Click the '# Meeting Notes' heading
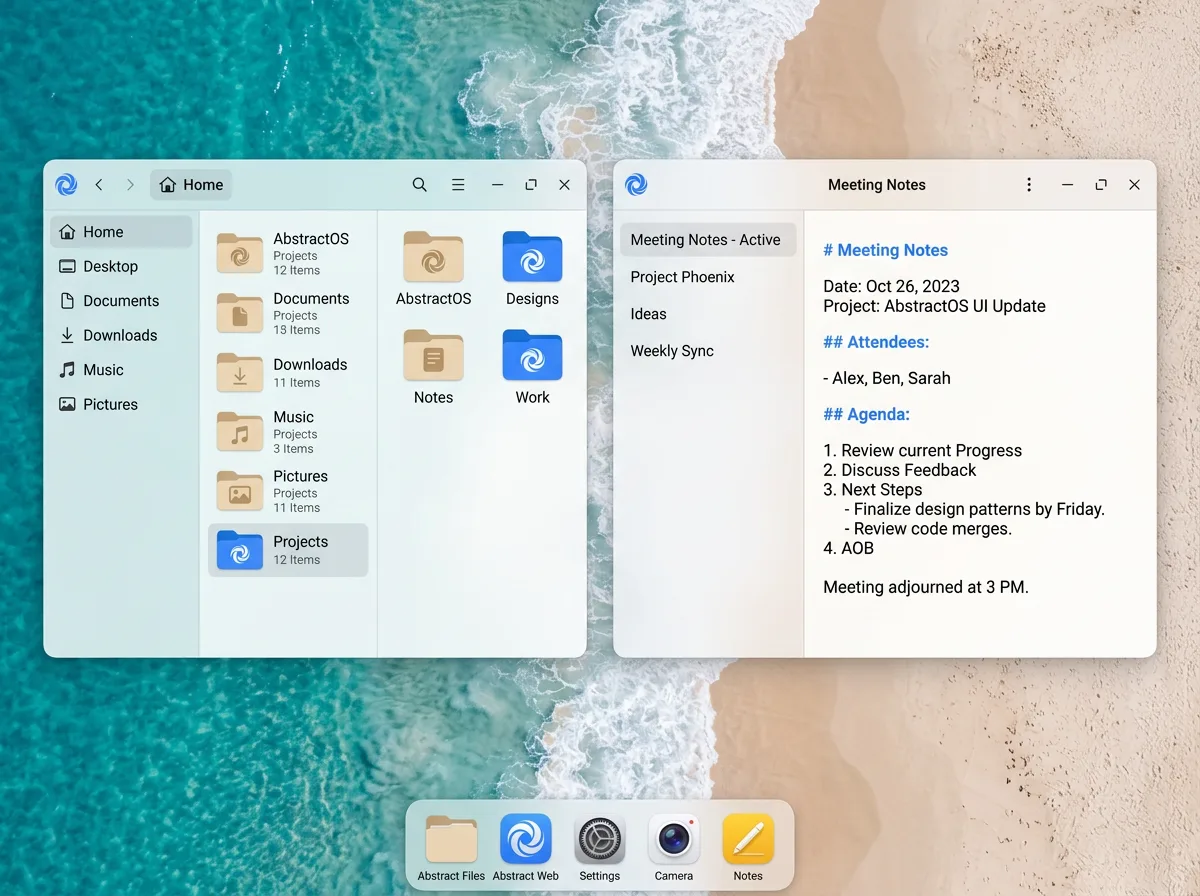 [x=885, y=251]
